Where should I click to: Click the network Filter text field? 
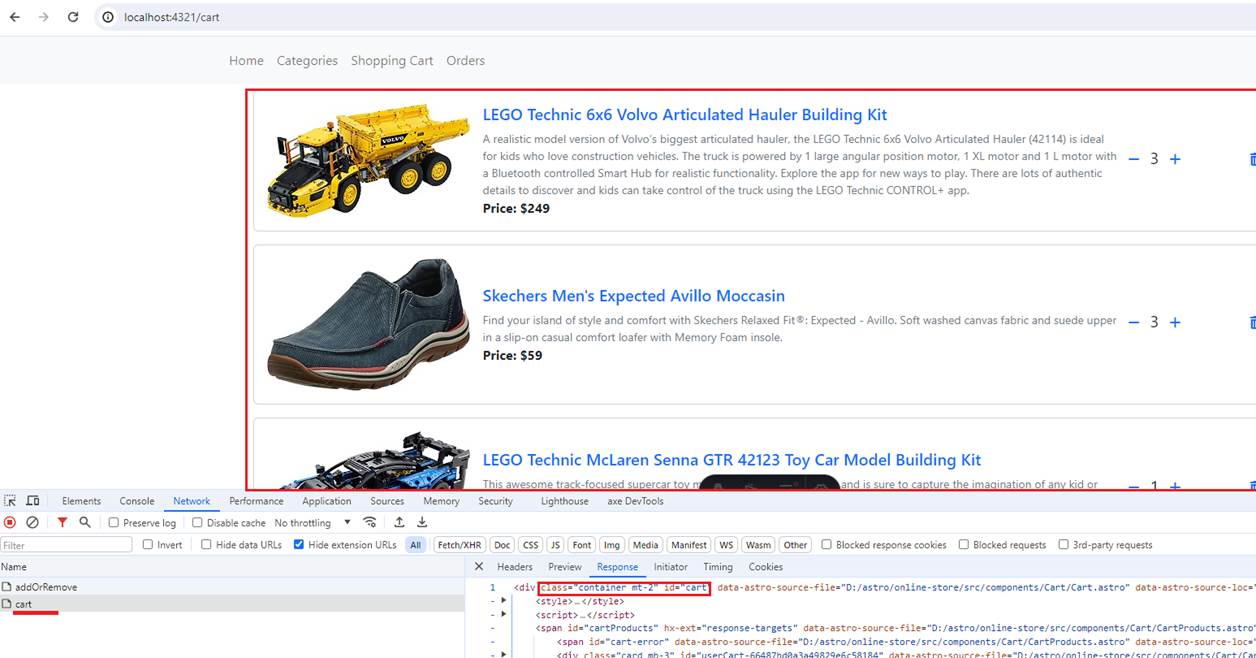tap(67, 545)
